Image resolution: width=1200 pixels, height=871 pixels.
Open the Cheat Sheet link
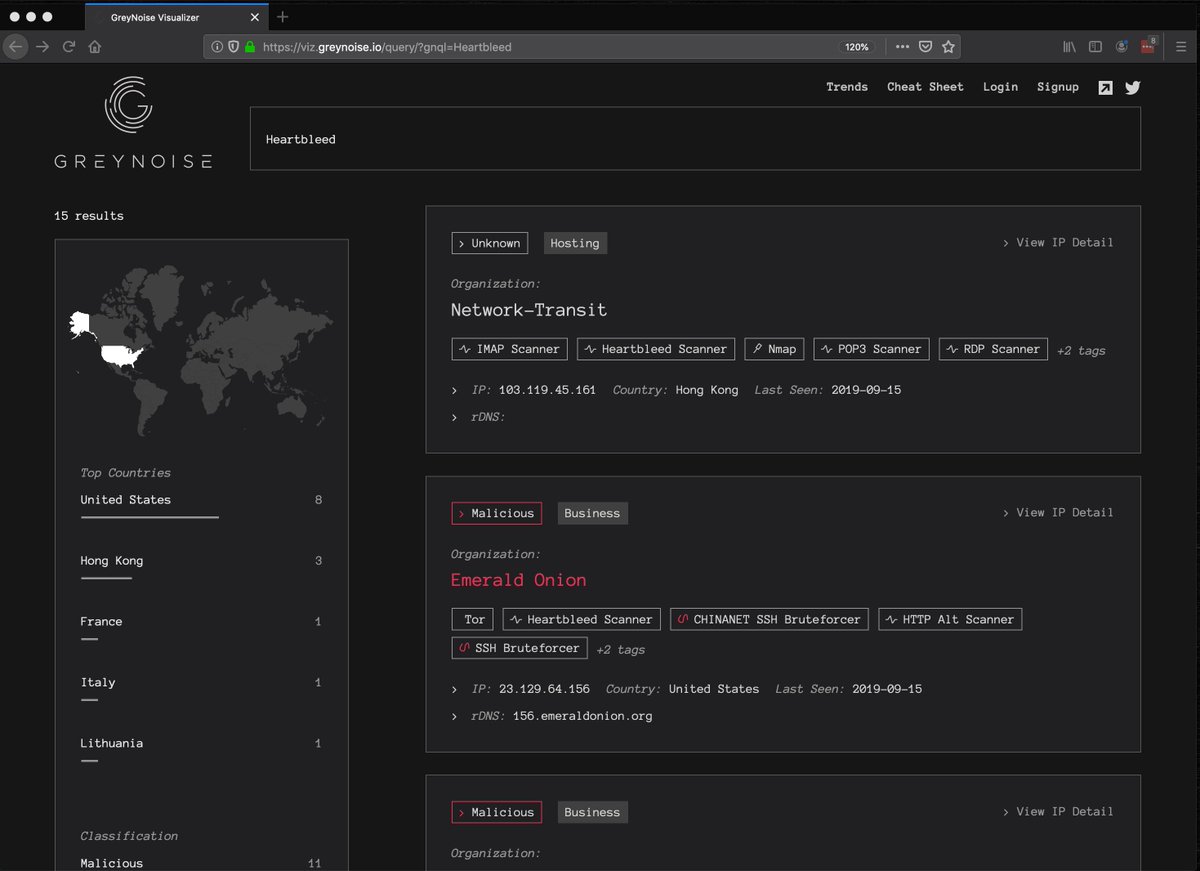(925, 87)
